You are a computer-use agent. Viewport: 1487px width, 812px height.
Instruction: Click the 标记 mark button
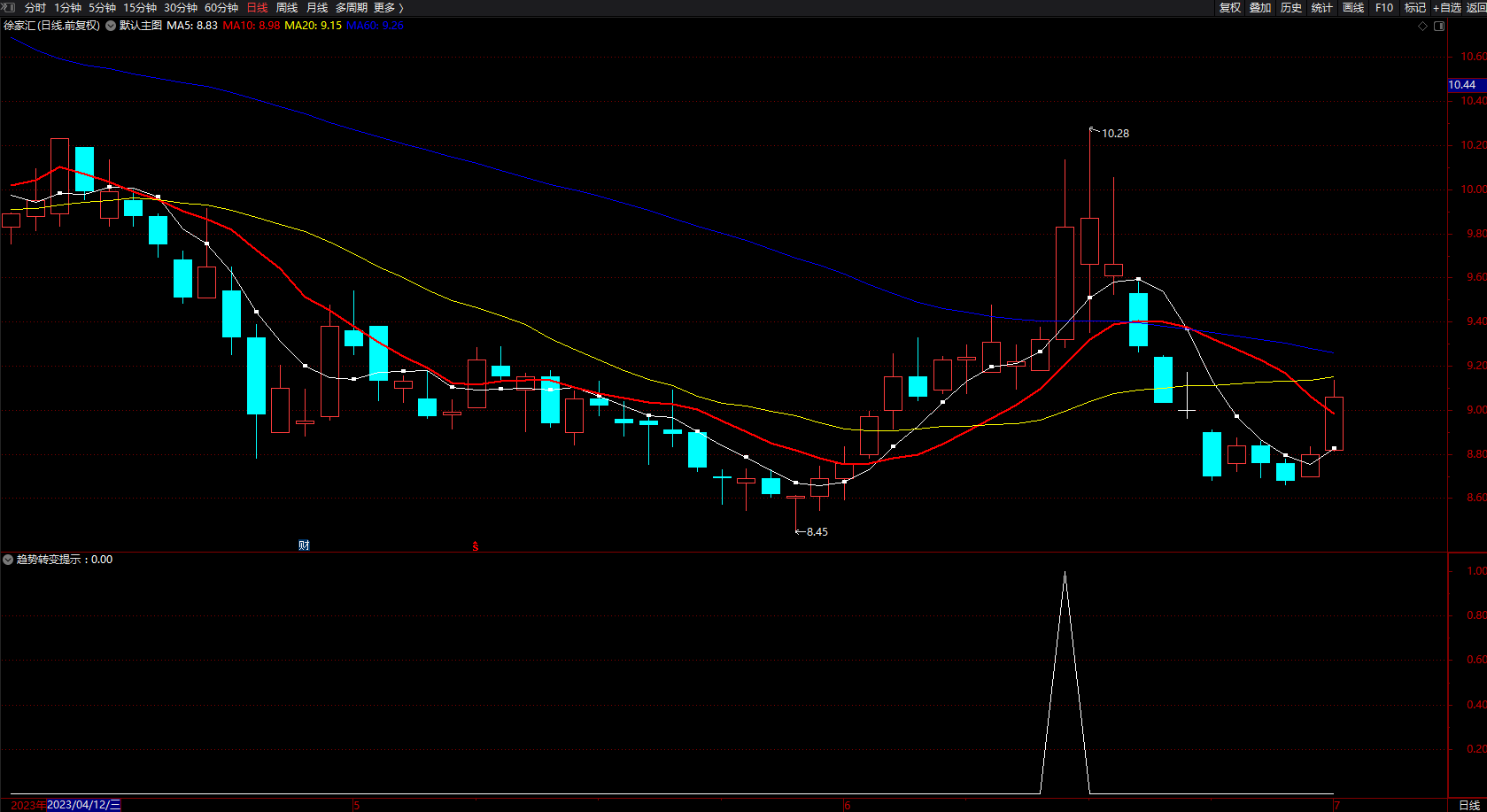1415,7
